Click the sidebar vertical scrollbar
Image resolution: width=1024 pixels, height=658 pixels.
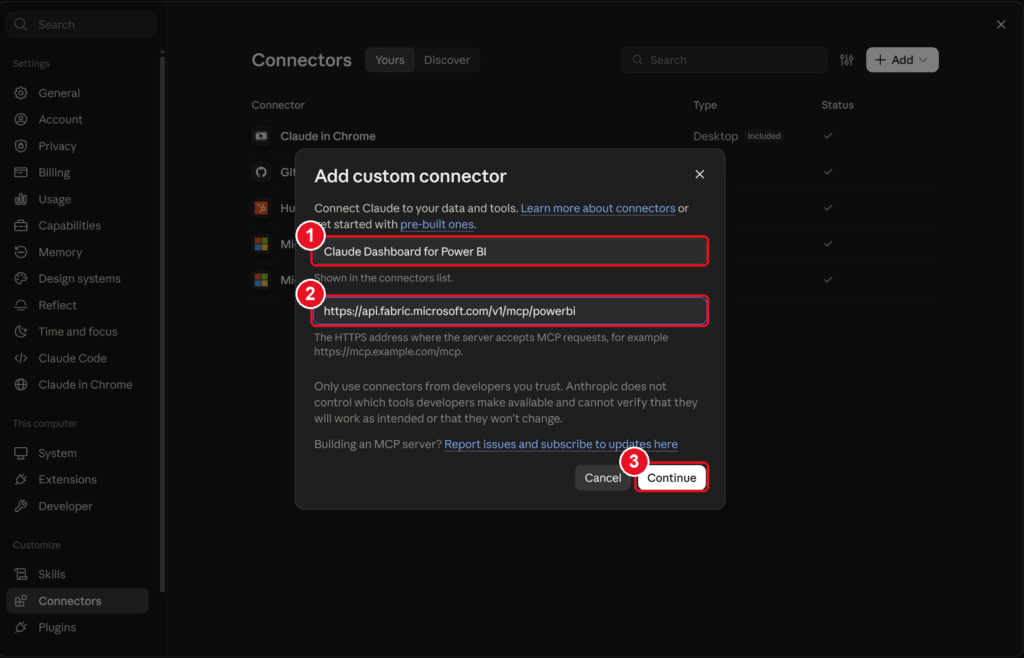click(x=162, y=323)
